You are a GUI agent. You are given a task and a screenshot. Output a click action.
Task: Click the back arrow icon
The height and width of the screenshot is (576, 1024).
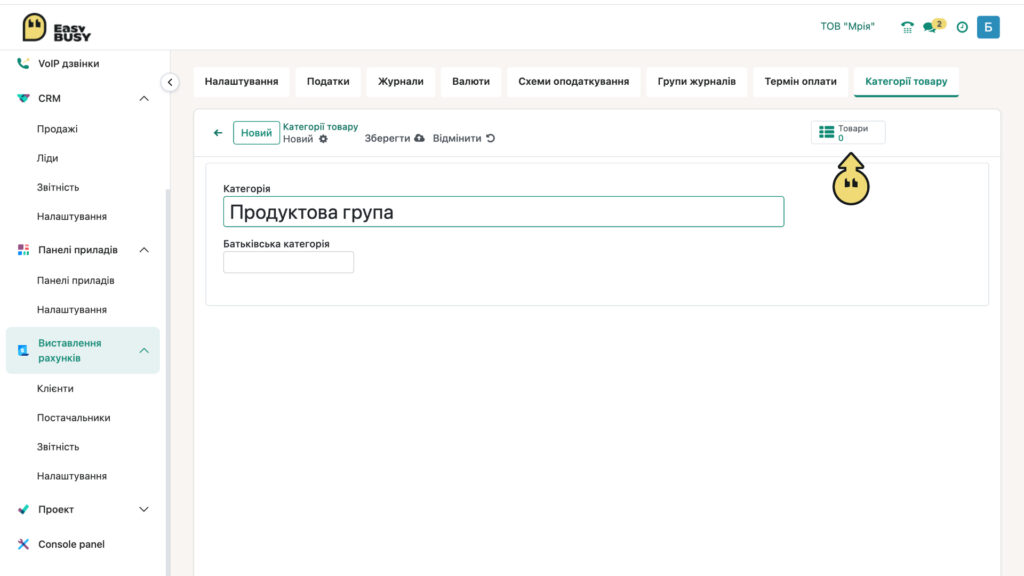click(218, 133)
